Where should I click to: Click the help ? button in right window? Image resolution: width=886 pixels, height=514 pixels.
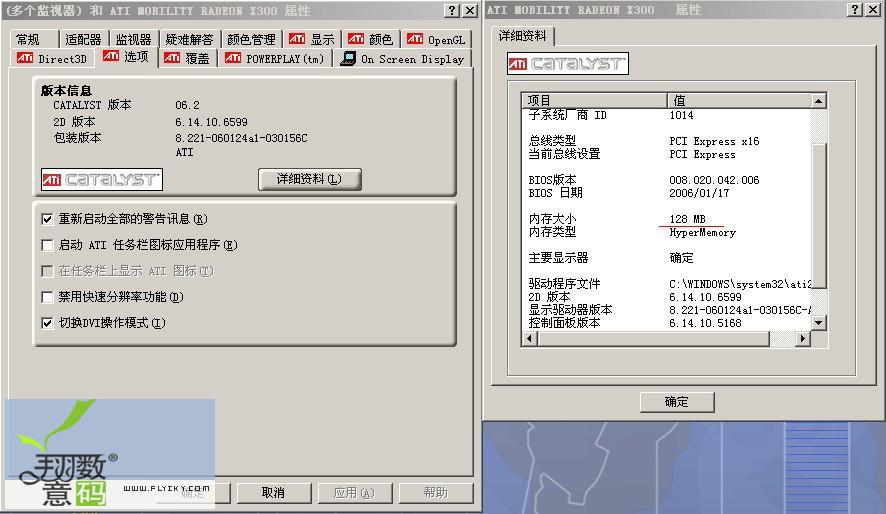click(x=855, y=10)
